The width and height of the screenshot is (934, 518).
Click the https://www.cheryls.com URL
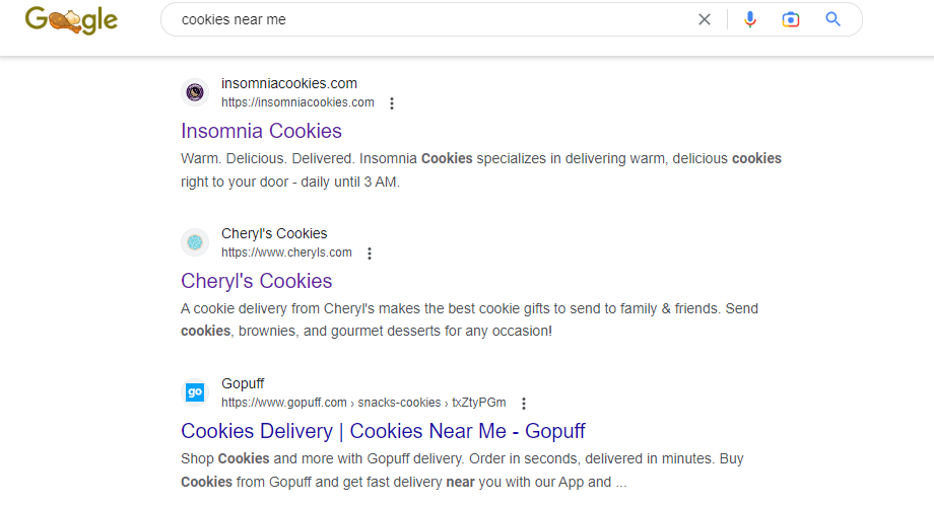[x=287, y=252]
